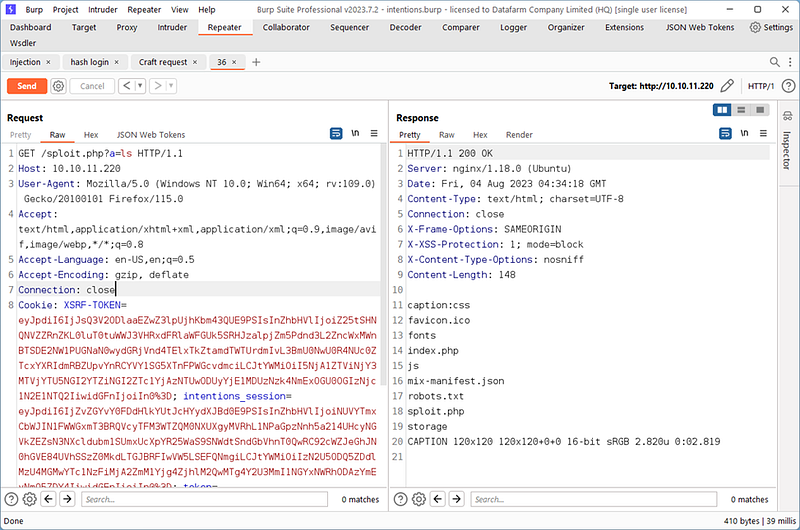Open Repeater help question icon
This screenshot has height=530, width=800.
tap(788, 86)
